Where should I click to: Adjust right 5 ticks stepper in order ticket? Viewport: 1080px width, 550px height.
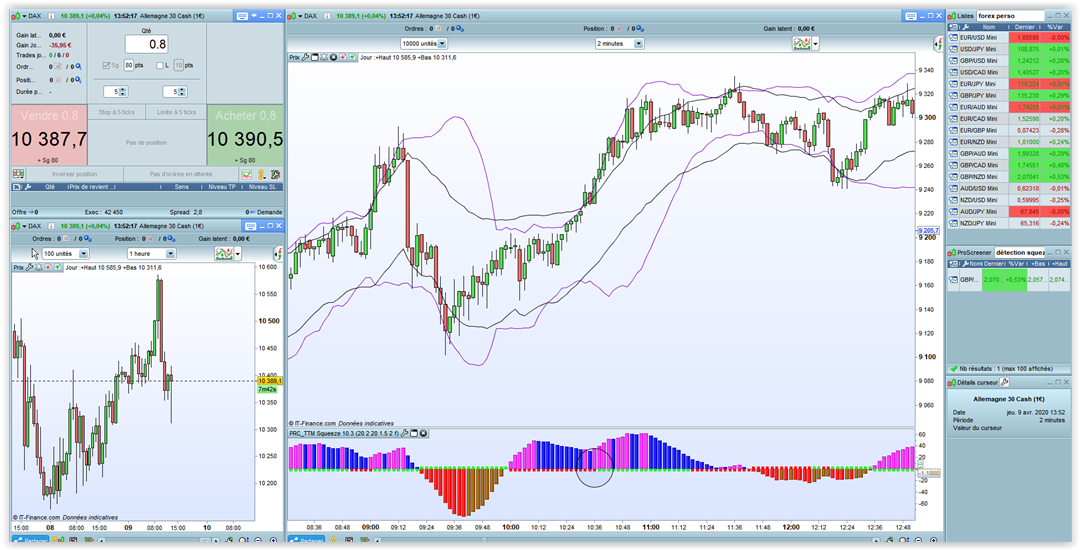pyautogui.click(x=175, y=92)
